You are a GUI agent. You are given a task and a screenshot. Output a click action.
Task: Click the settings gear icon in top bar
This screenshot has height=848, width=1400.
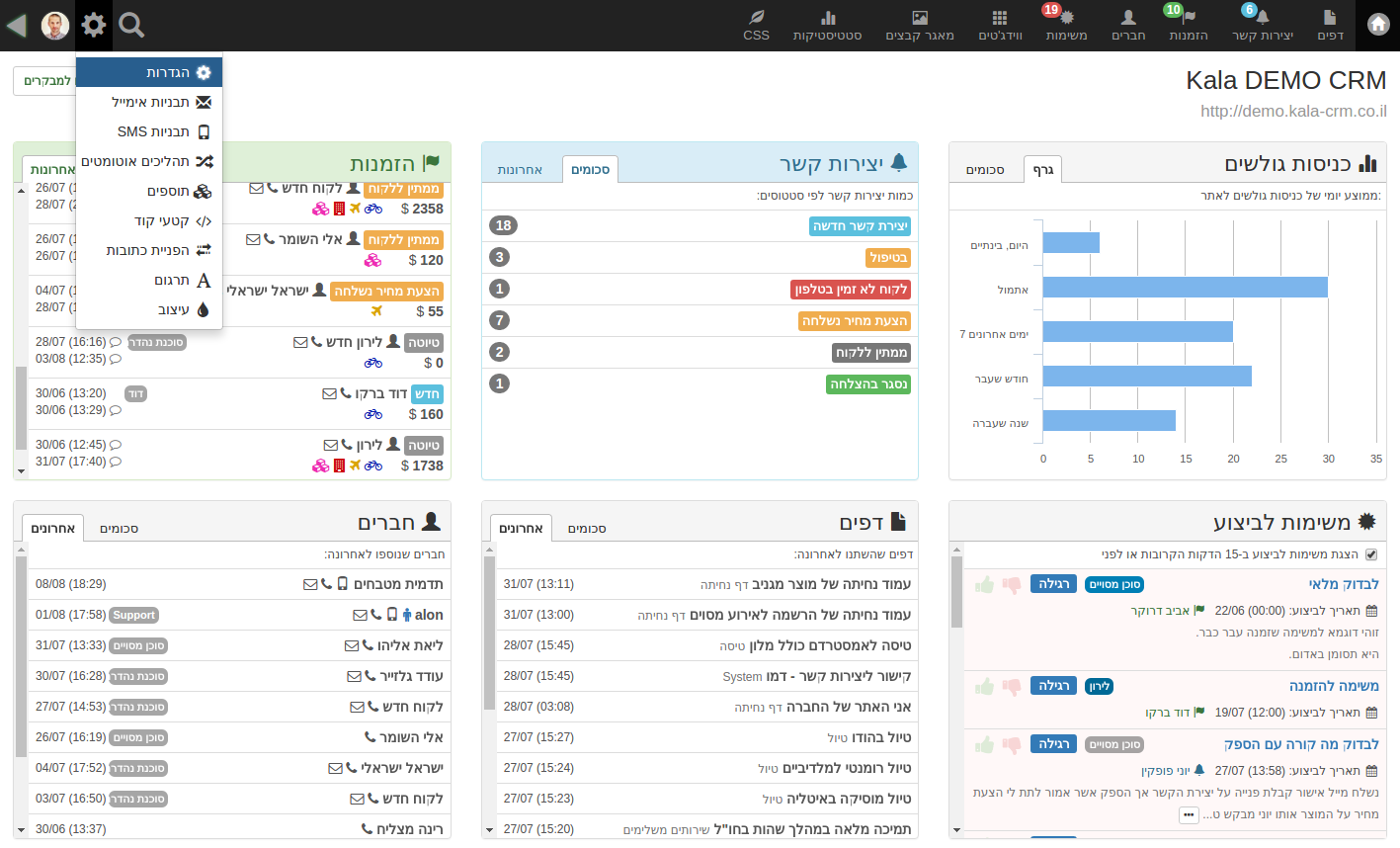[x=94, y=25]
